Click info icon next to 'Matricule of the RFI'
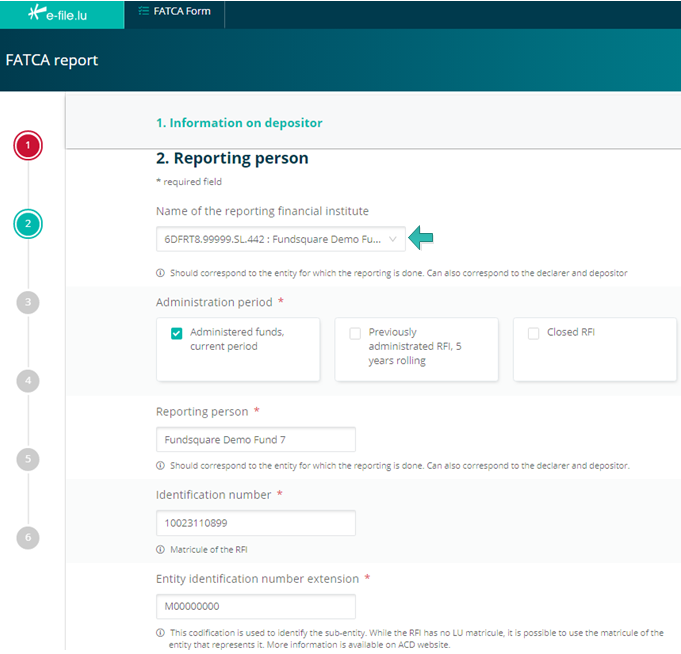681x654 pixels. tap(160, 549)
